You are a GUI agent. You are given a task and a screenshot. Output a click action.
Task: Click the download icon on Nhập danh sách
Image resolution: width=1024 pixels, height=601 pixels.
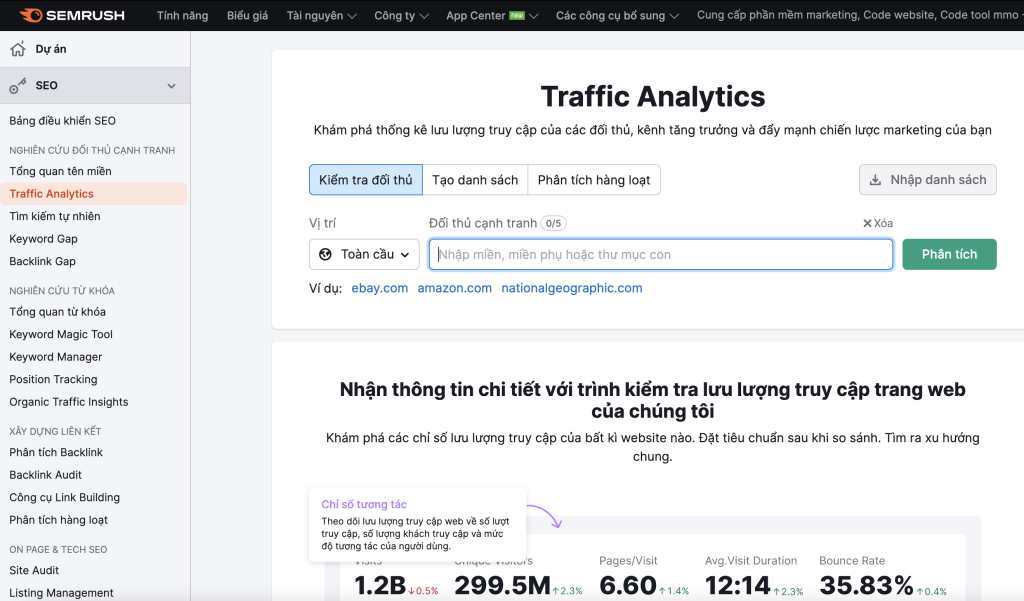[875, 180]
